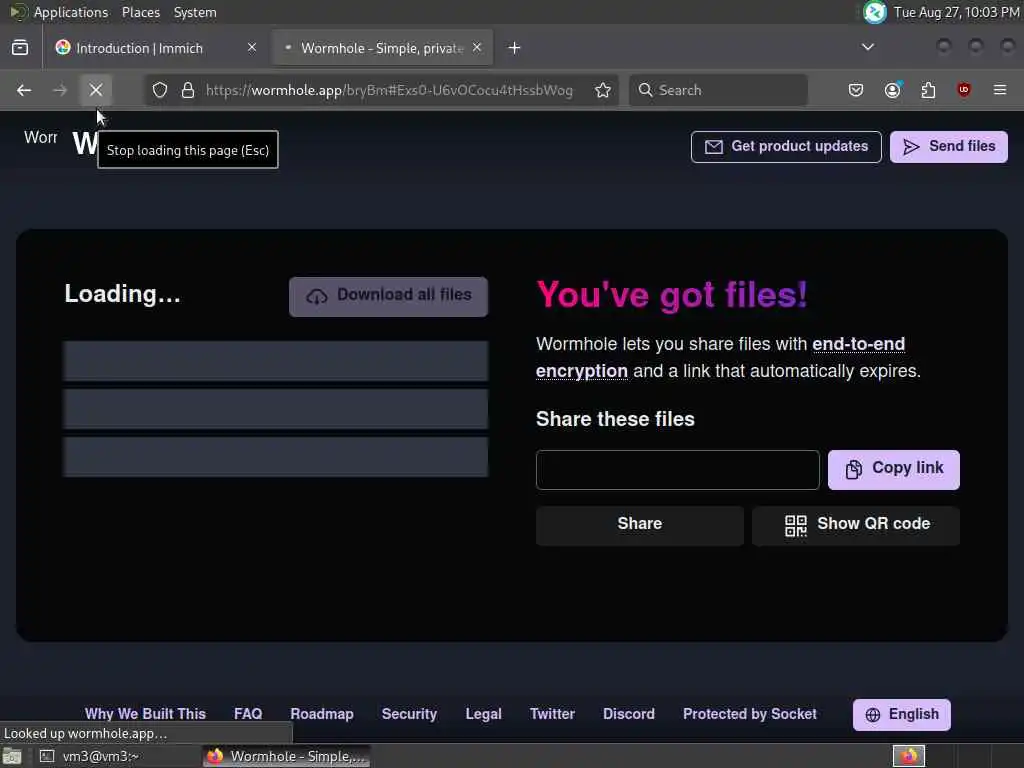Open the Applications menu
This screenshot has height=768, width=1024.
[71, 12]
